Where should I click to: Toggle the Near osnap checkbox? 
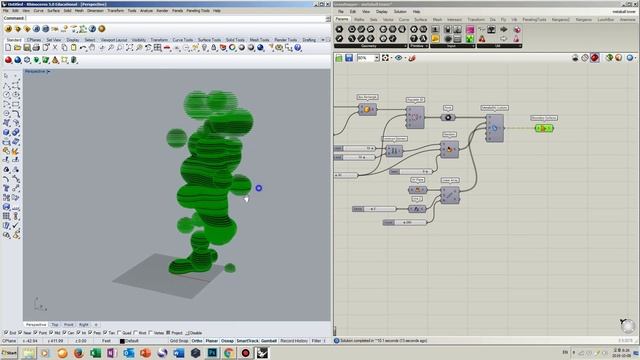point(20,333)
